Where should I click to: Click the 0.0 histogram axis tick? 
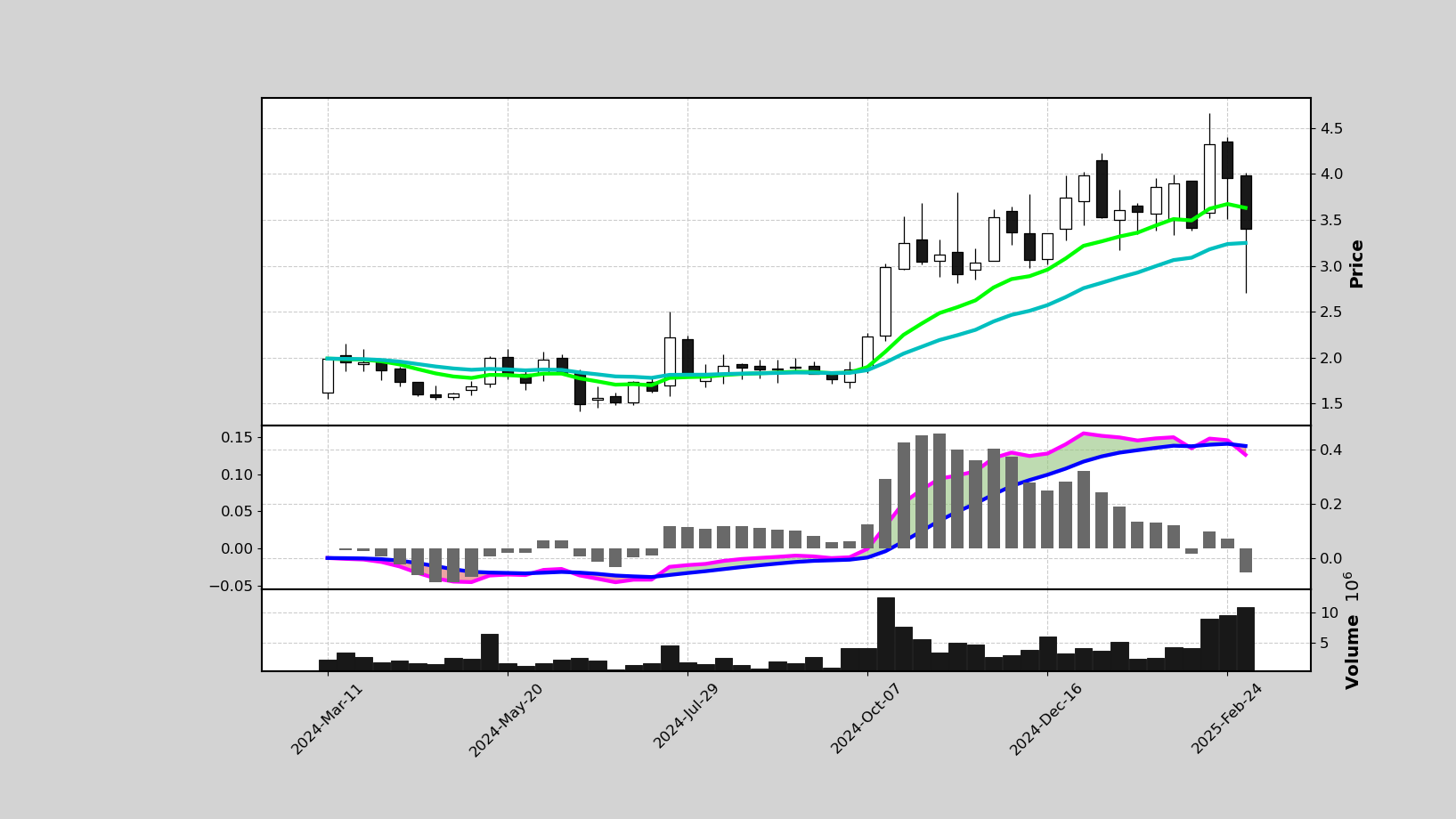(x=1330, y=558)
